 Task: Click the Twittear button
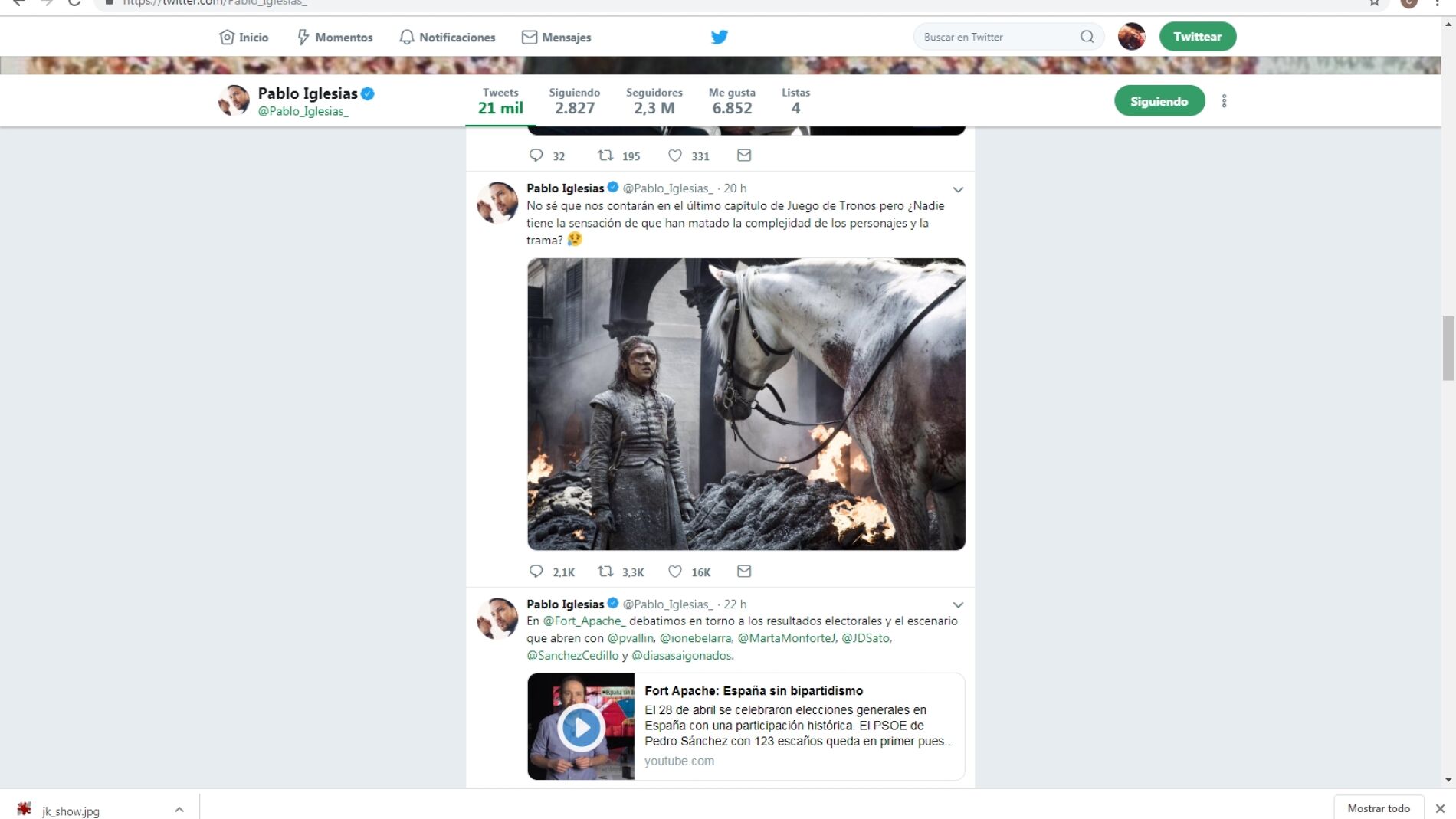(x=1198, y=37)
